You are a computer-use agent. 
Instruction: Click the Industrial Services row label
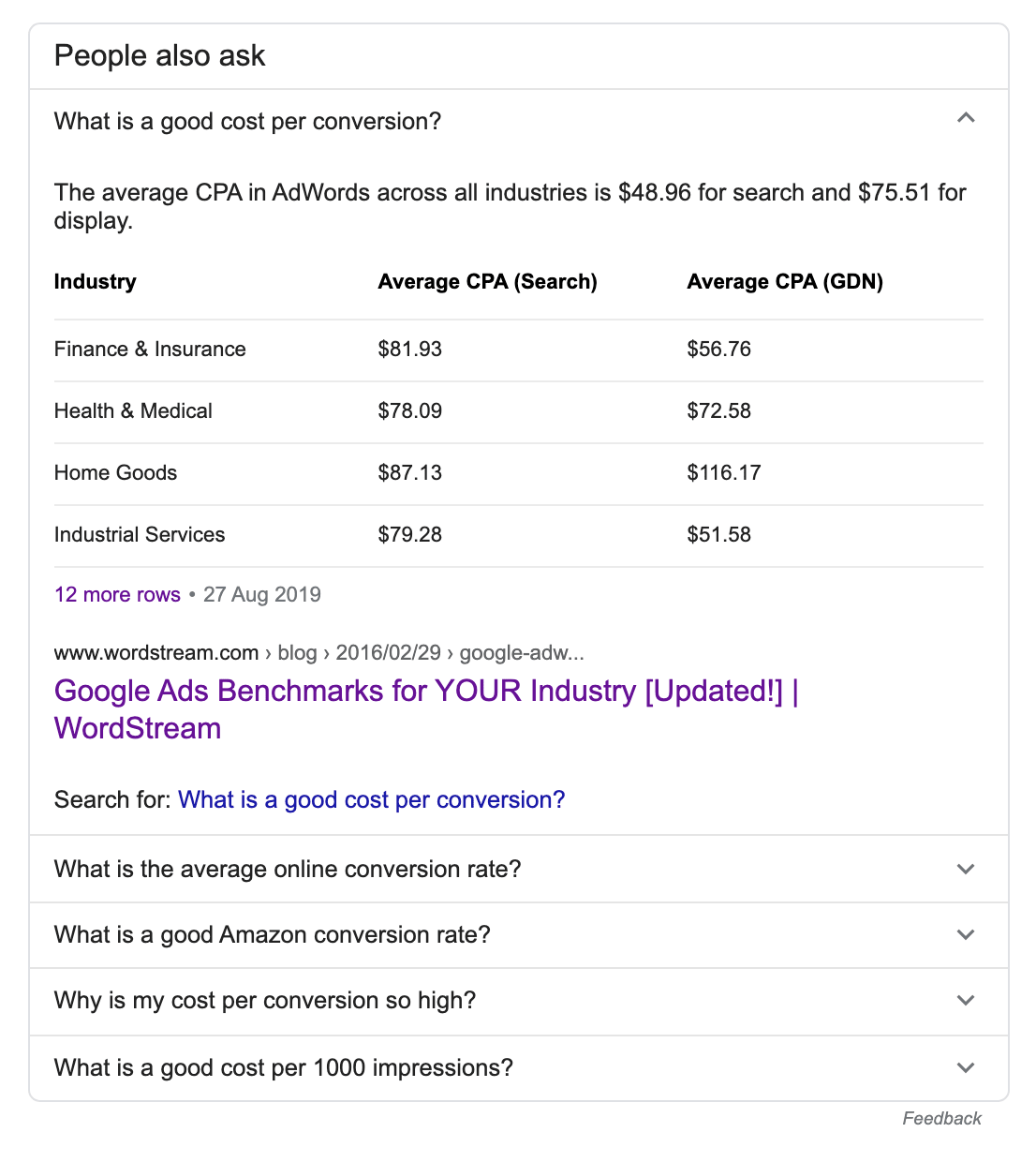tap(140, 535)
